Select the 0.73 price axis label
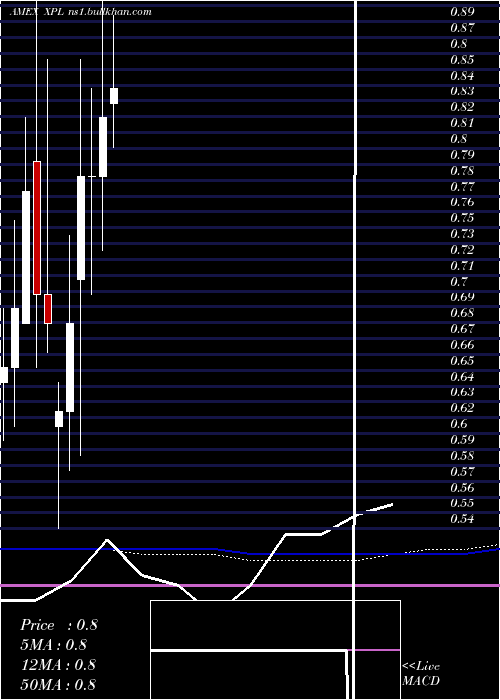 pyautogui.click(x=462, y=234)
